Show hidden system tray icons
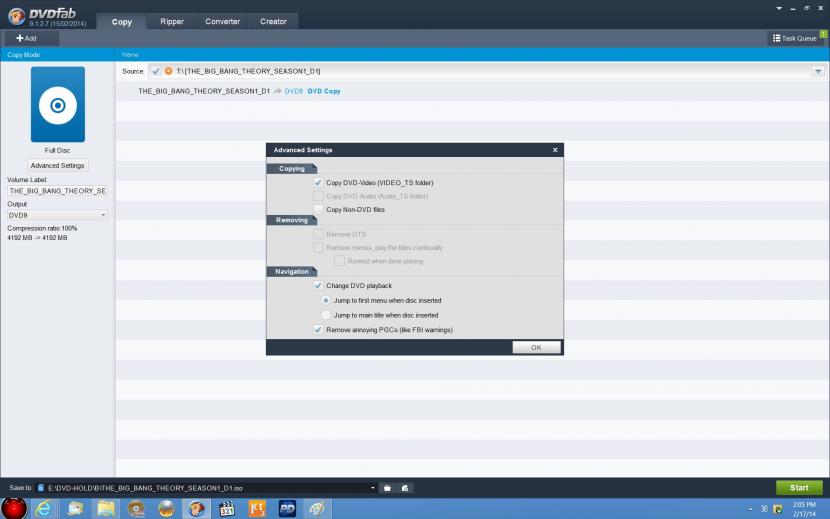 750,509
